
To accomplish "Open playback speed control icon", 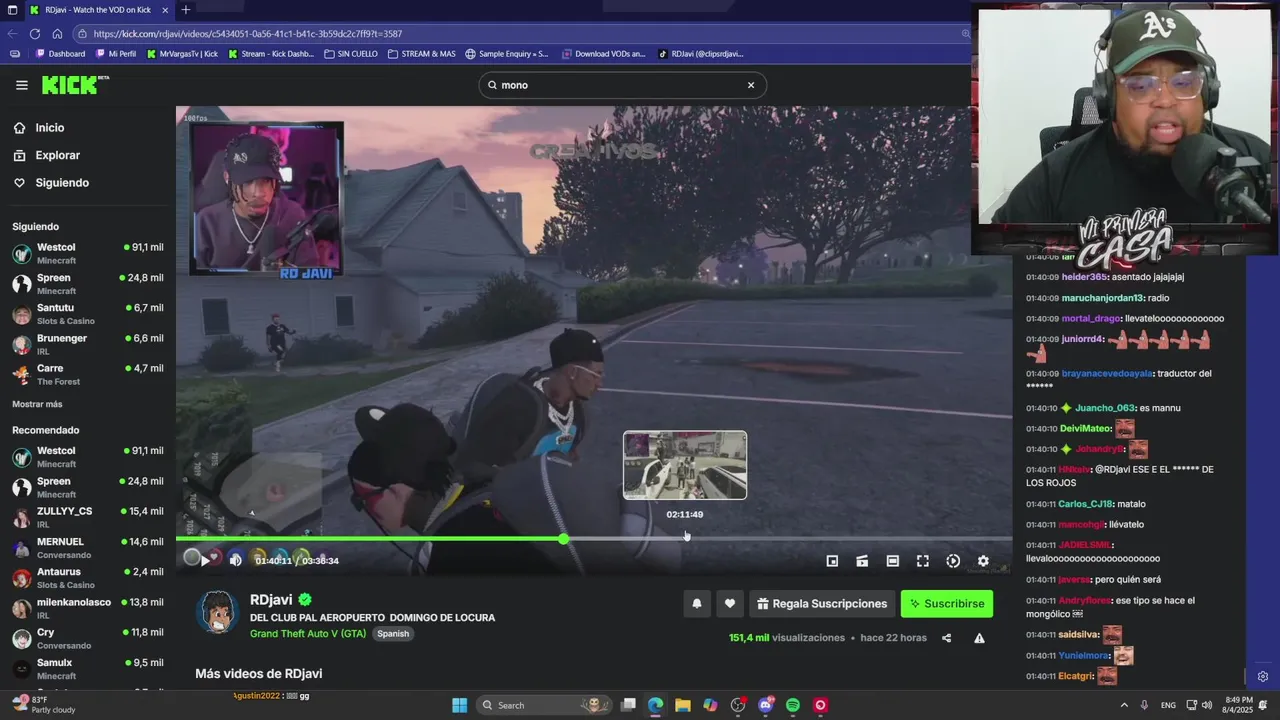I will (953, 561).
